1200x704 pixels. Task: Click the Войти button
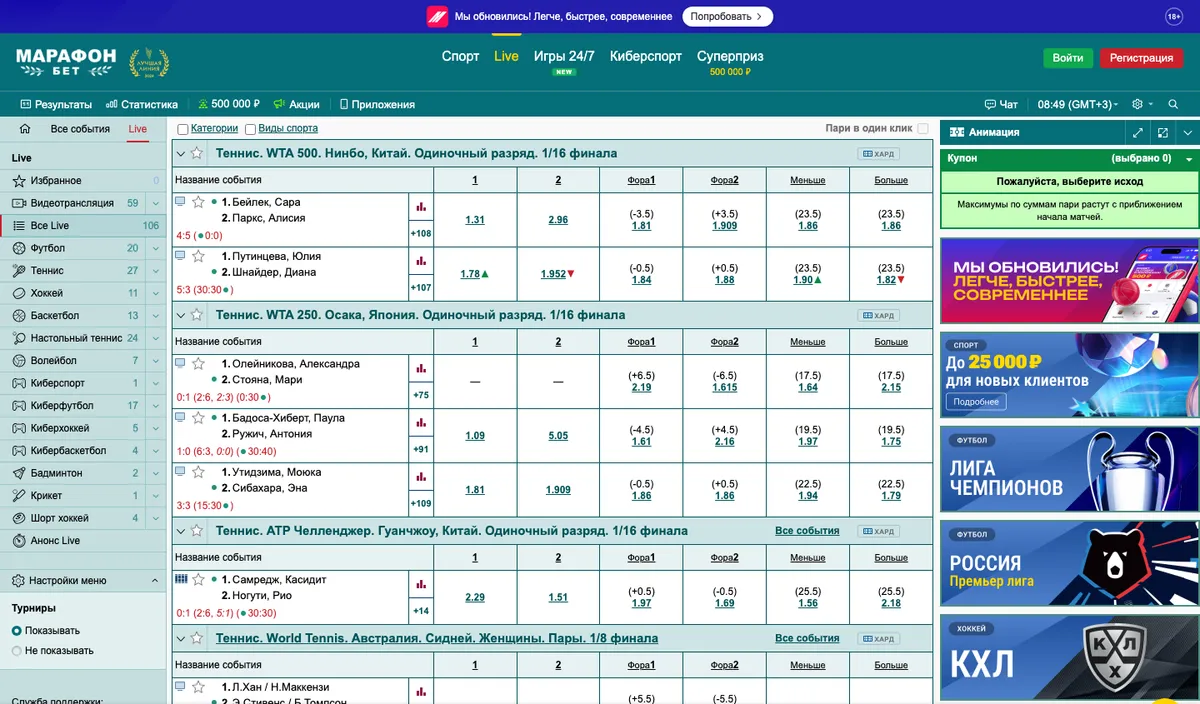(1068, 58)
